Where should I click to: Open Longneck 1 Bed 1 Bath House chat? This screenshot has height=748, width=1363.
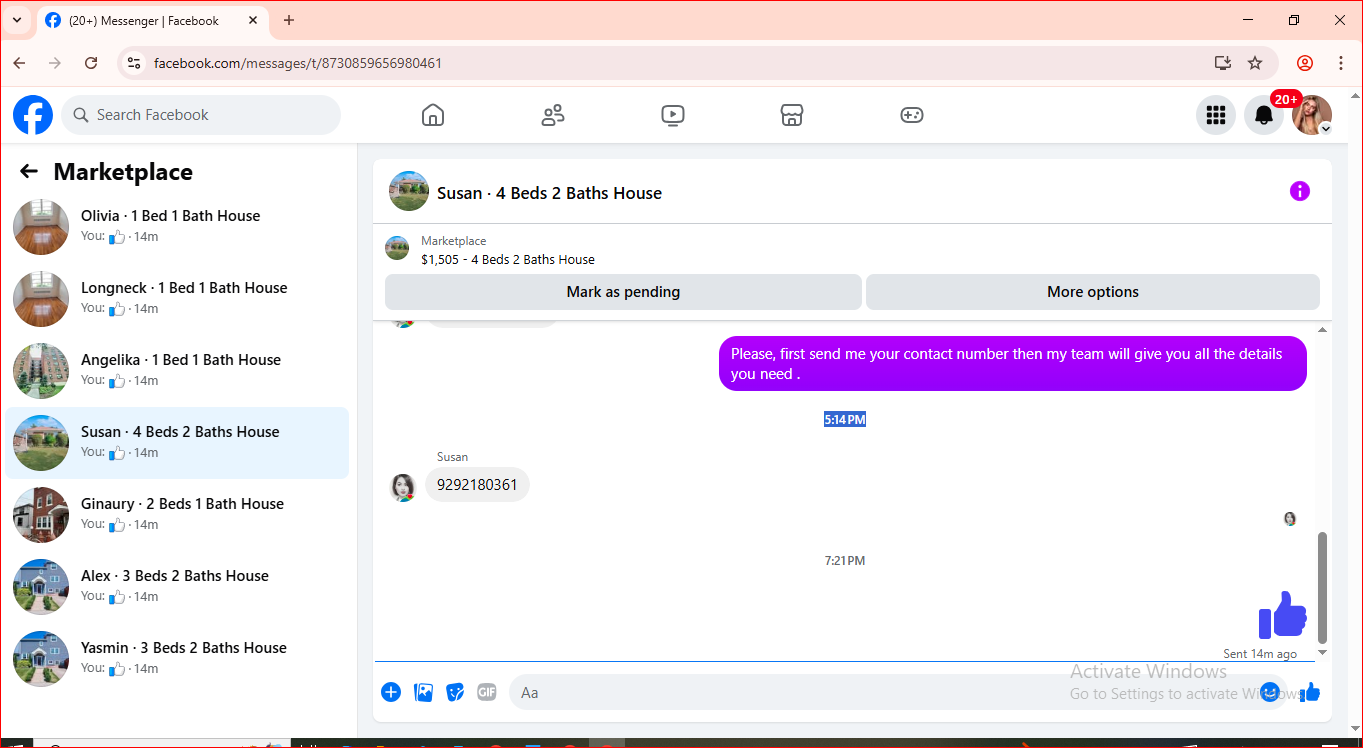click(x=177, y=298)
